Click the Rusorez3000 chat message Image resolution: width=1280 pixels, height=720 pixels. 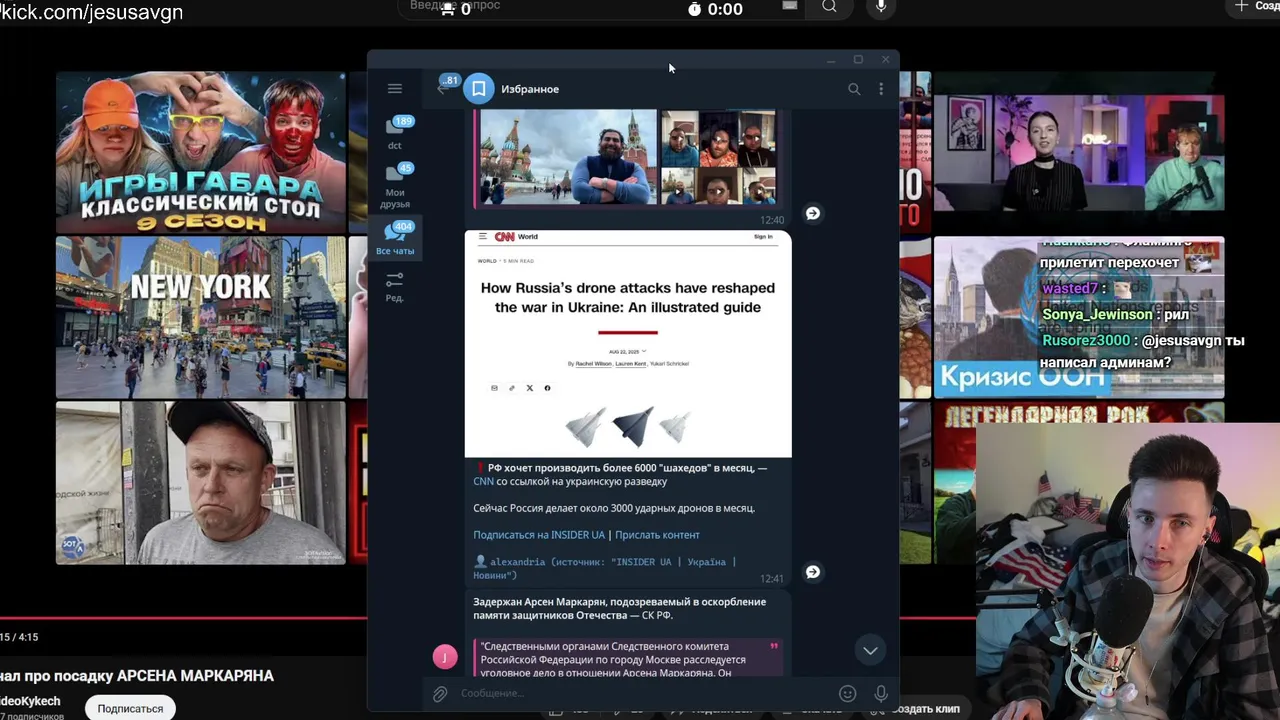click(1142, 351)
